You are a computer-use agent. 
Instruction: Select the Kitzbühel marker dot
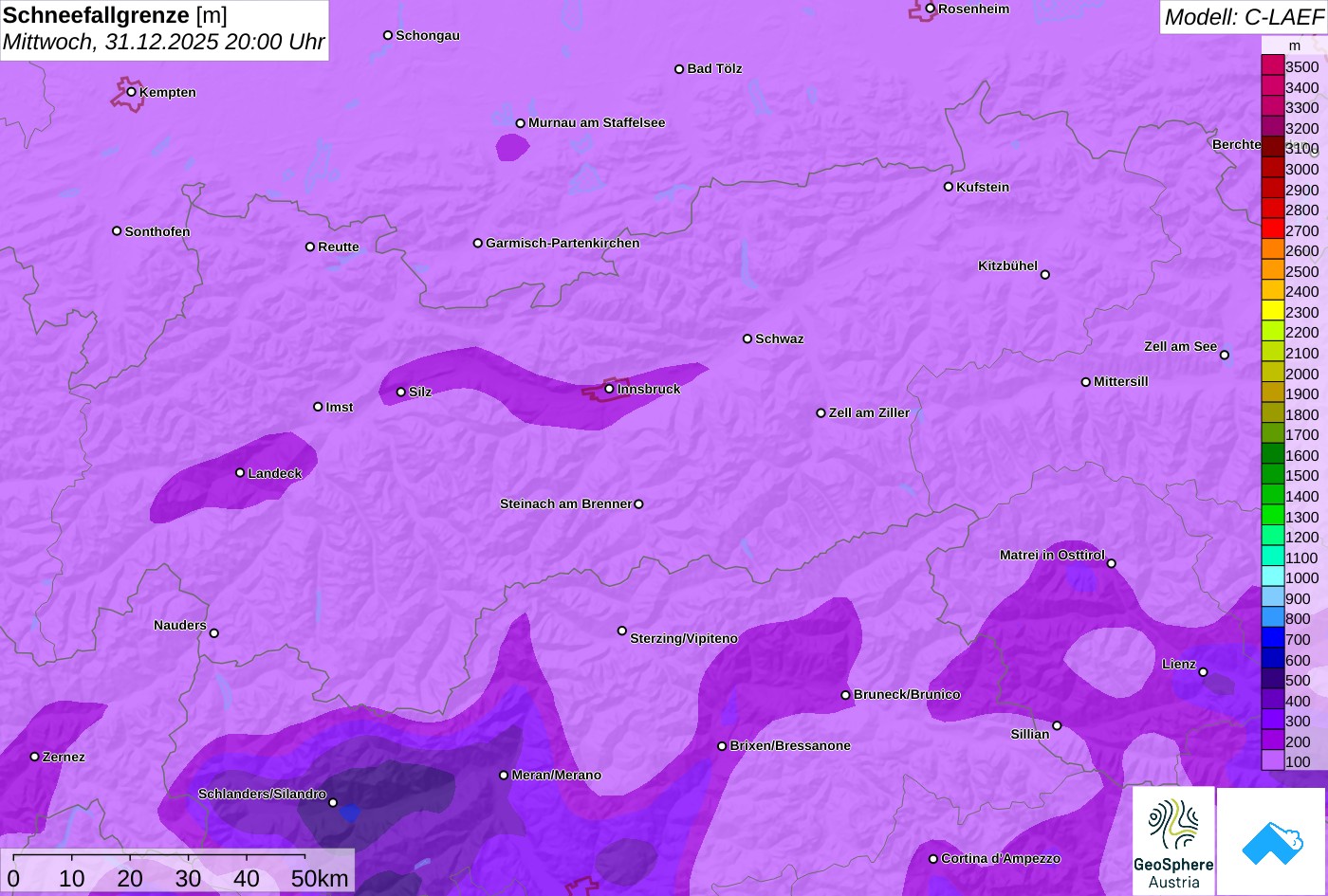[1044, 275]
